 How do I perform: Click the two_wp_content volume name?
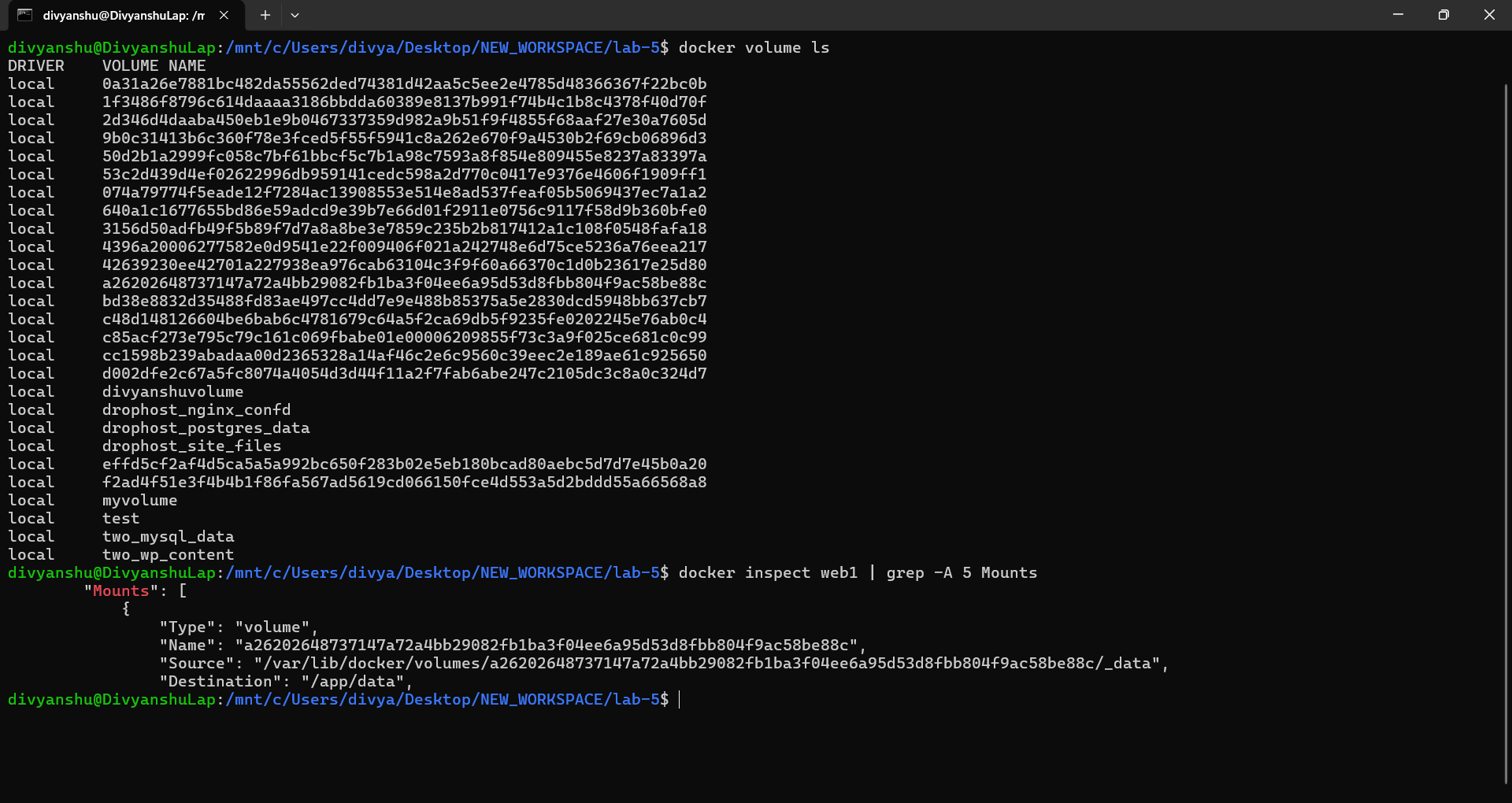point(168,555)
